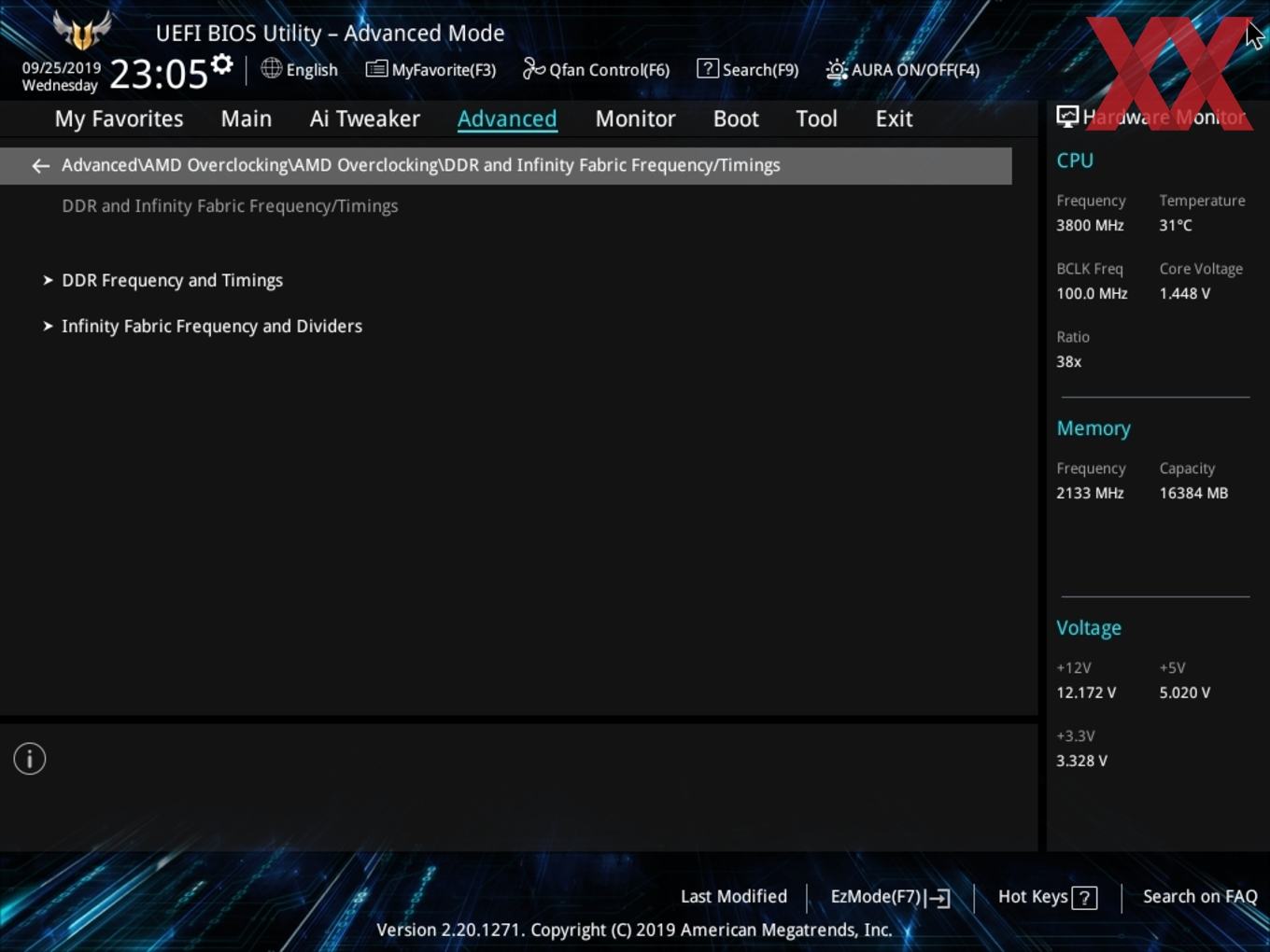
Task: Click the Hot Keys question mark icon
Action: tap(1084, 898)
